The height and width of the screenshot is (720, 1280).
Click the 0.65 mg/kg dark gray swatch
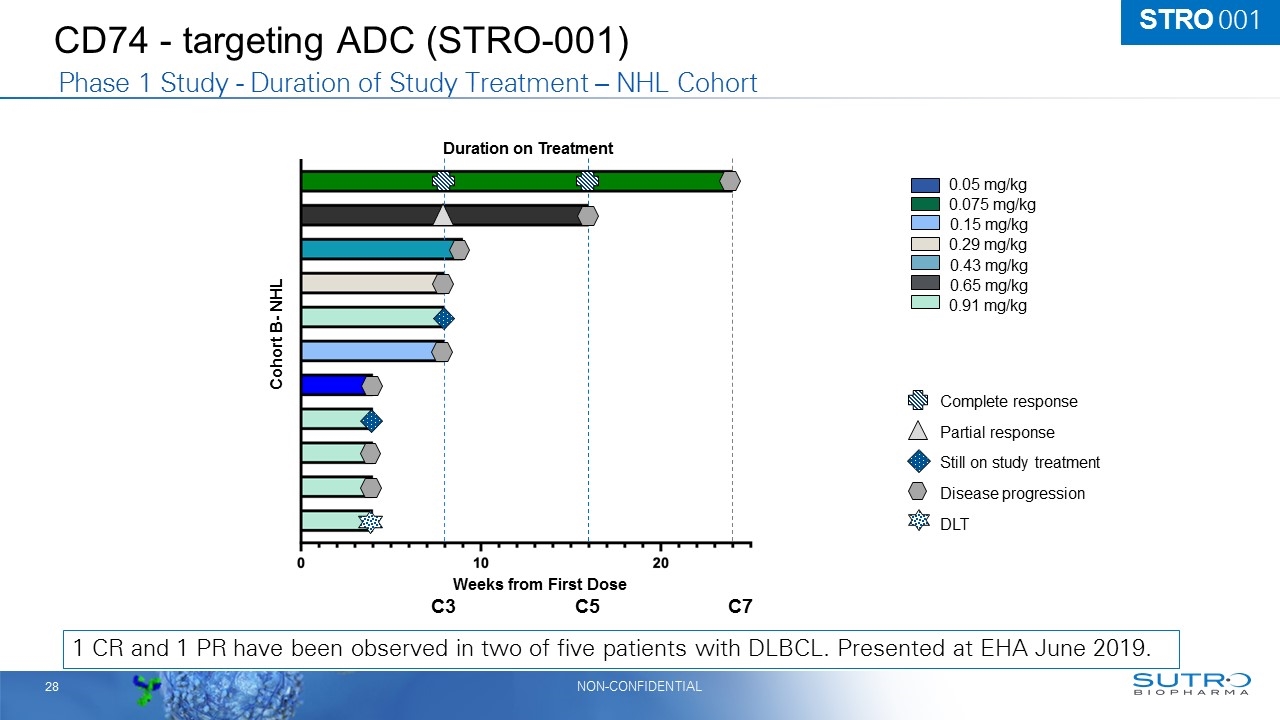tap(925, 285)
